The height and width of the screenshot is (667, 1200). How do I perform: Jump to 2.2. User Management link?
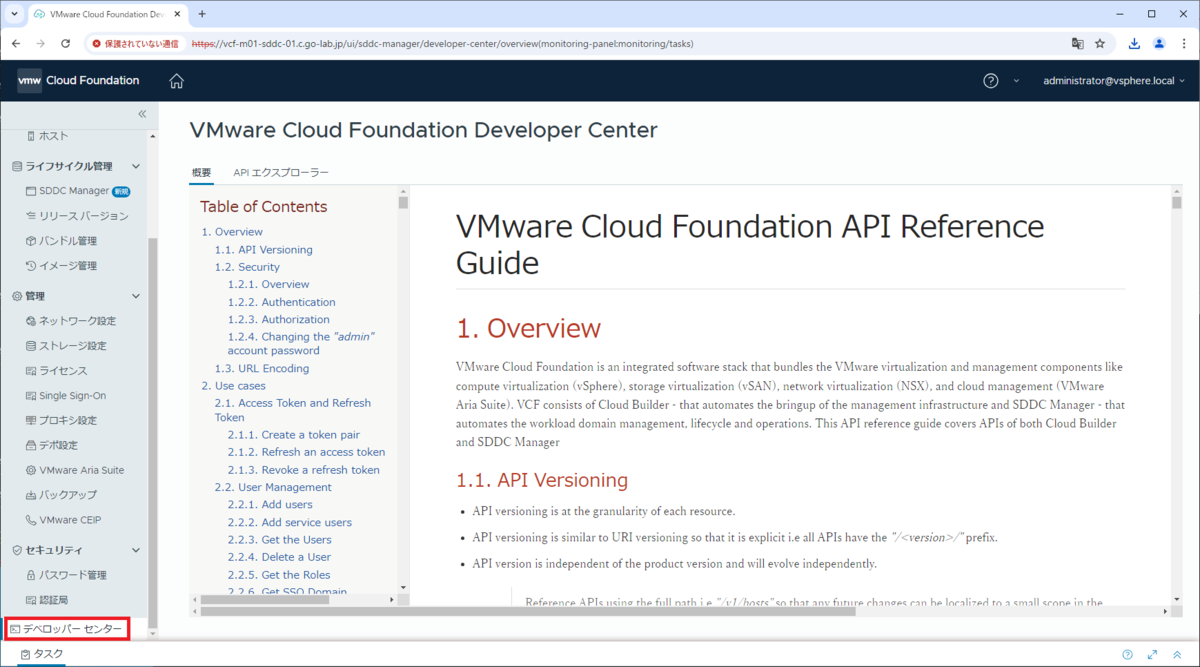[x=273, y=487]
